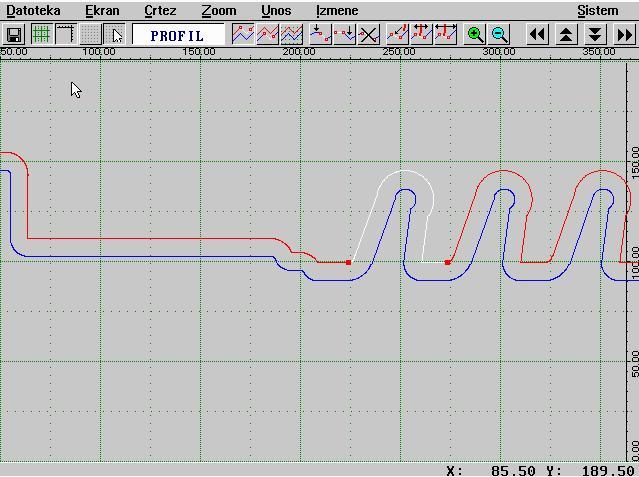Click the double down arrow pan button

595,35
